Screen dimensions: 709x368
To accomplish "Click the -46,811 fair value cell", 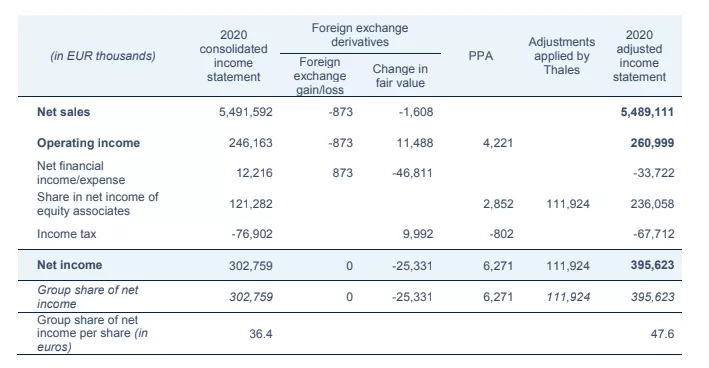I will click(412, 173).
